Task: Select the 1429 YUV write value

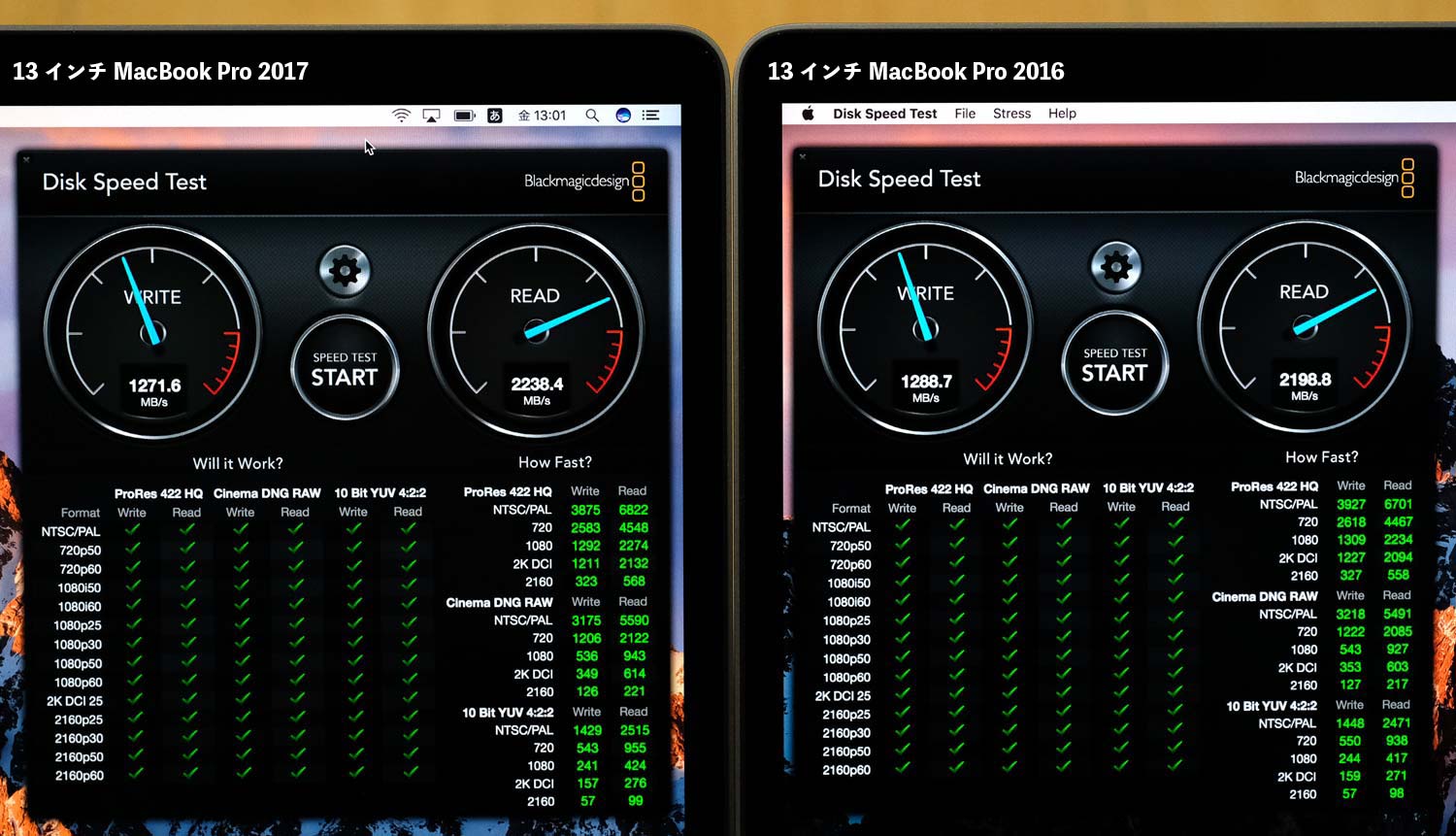Action: [587, 730]
